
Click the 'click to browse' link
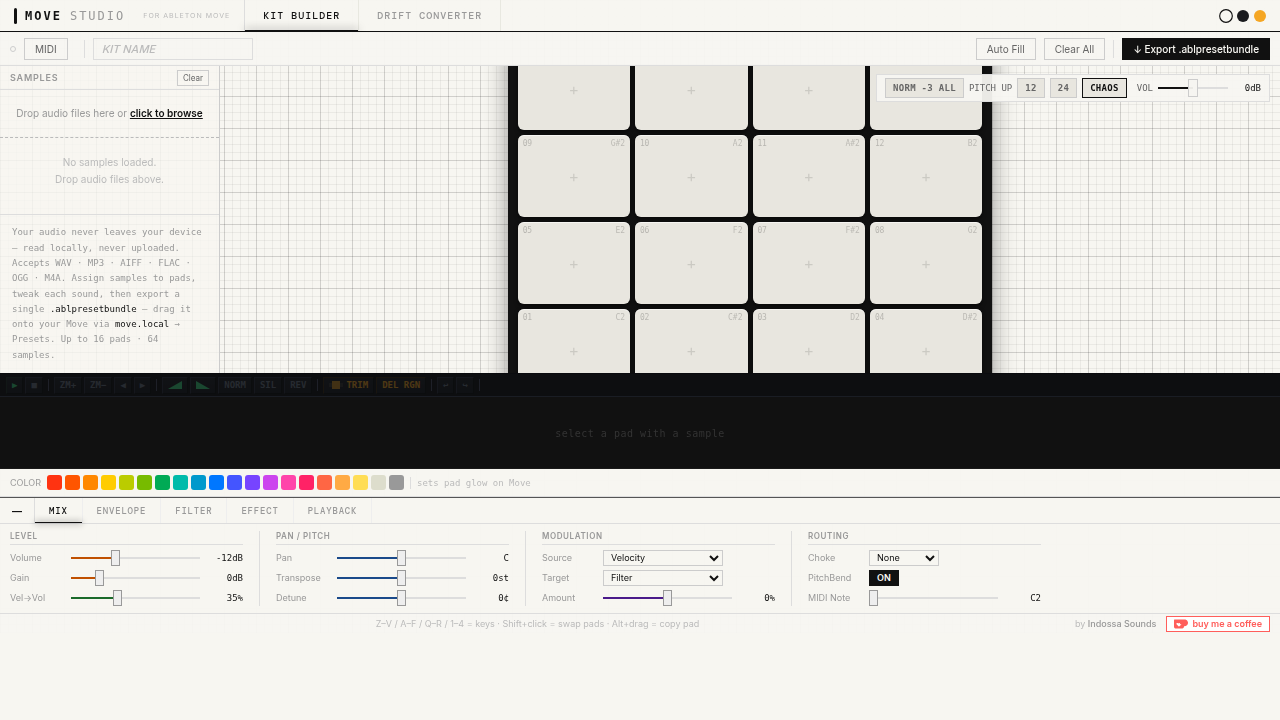click(166, 113)
